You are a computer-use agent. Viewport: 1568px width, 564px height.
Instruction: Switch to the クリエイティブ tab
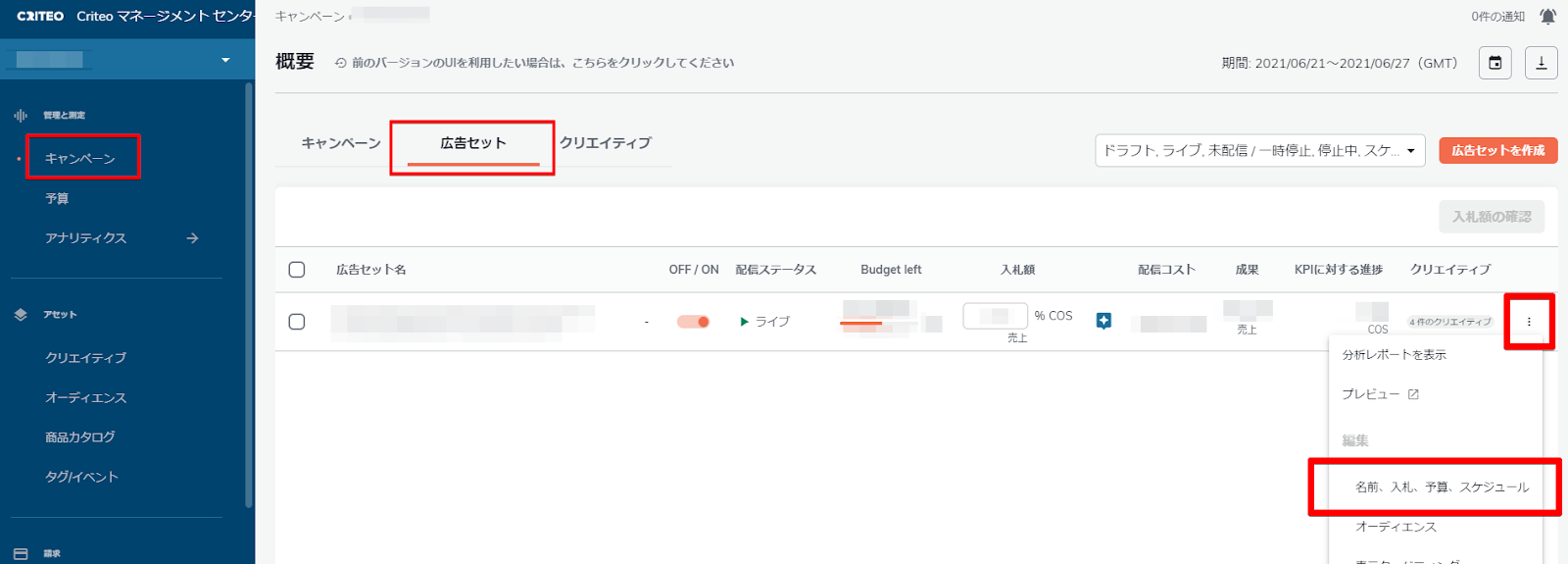coord(605,143)
